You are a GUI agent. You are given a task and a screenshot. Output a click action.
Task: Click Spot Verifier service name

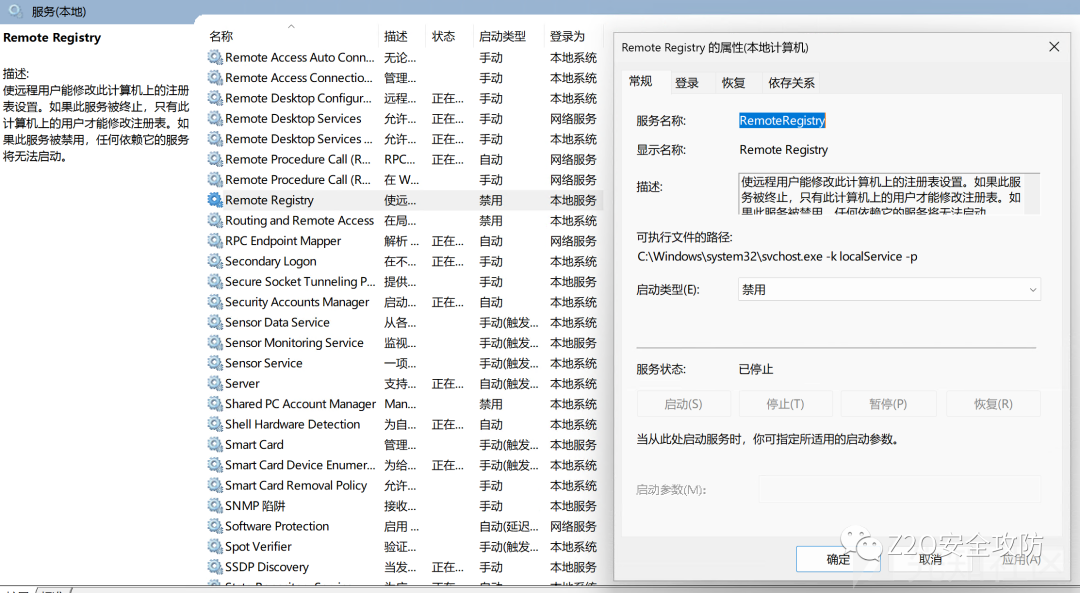pyautogui.click(x=258, y=546)
